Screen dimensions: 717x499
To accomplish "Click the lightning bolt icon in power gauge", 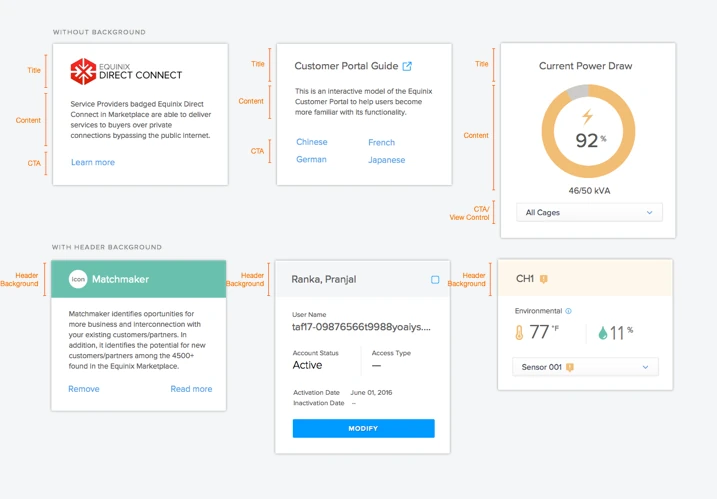I will click(x=588, y=117).
